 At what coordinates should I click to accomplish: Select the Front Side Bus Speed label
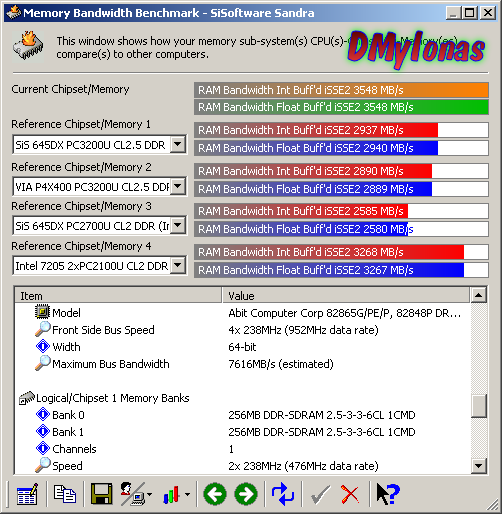click(103, 330)
